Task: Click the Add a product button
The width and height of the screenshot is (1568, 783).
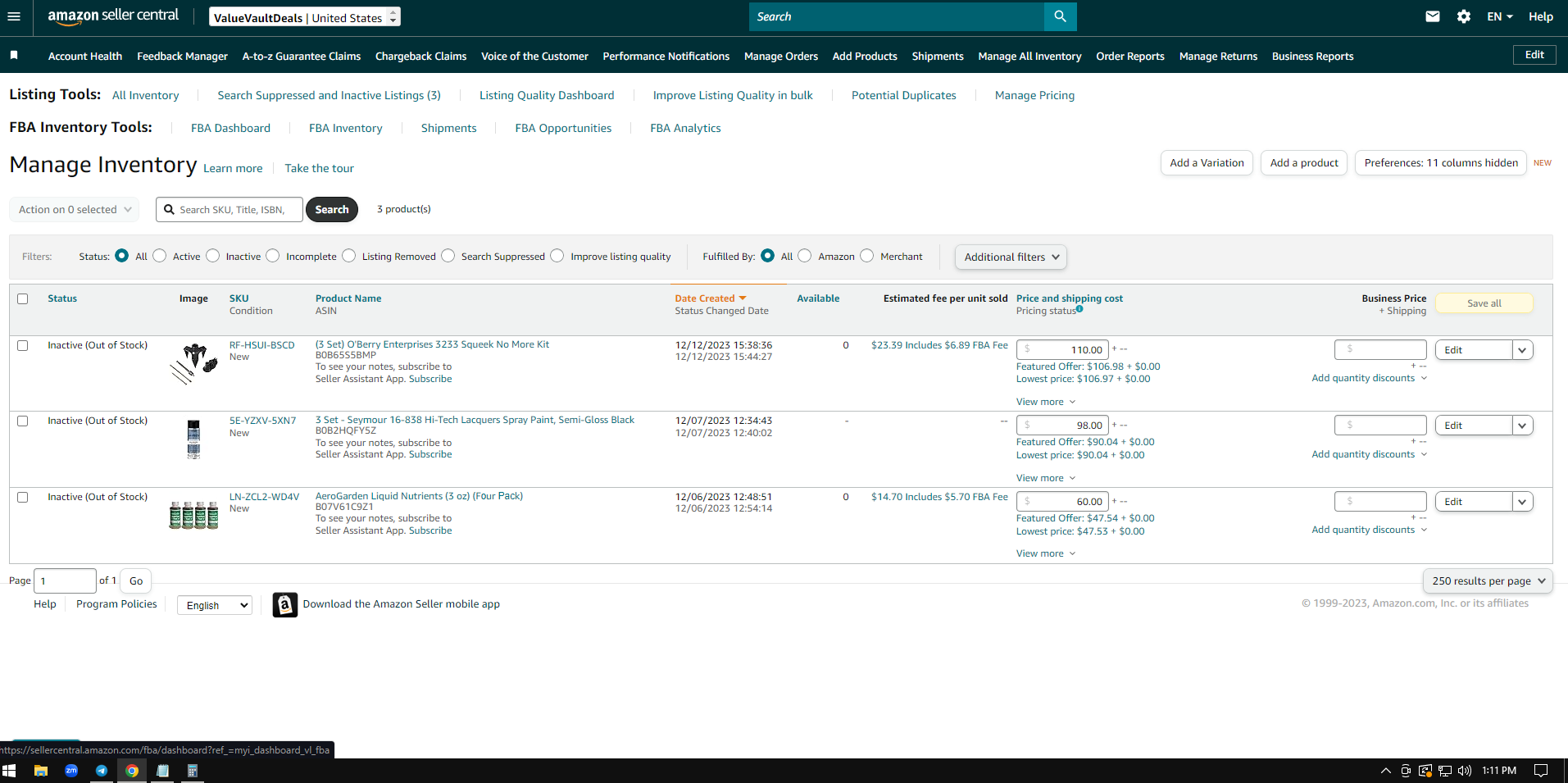Action: 1304,162
